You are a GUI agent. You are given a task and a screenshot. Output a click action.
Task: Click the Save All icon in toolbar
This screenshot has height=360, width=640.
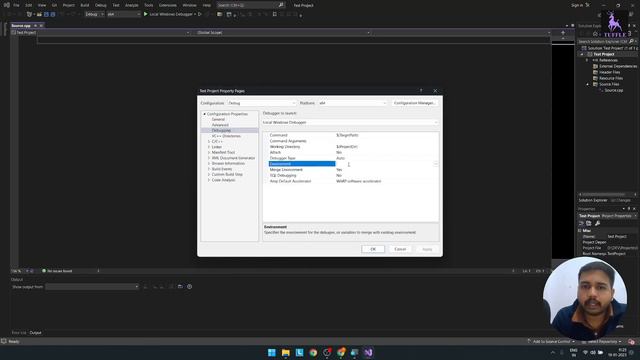click(x=53, y=14)
